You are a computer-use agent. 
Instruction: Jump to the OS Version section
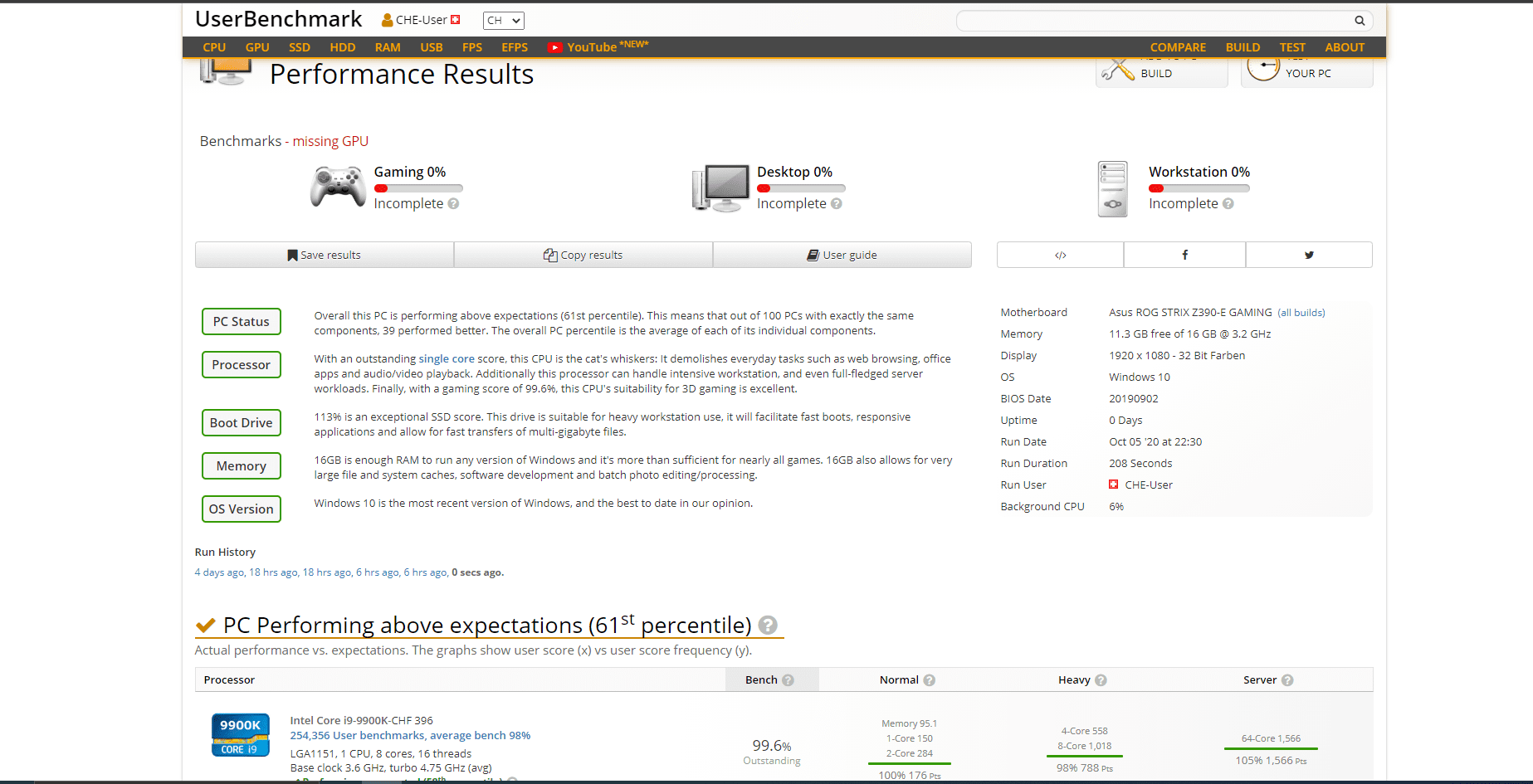click(x=242, y=509)
